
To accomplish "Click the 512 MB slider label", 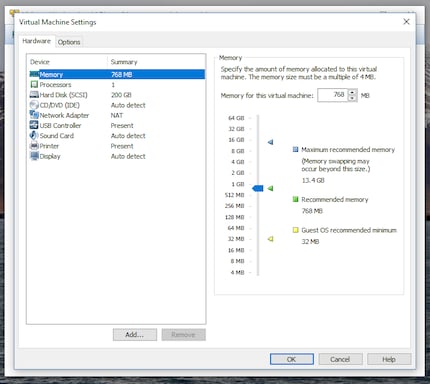I will click(x=235, y=195).
